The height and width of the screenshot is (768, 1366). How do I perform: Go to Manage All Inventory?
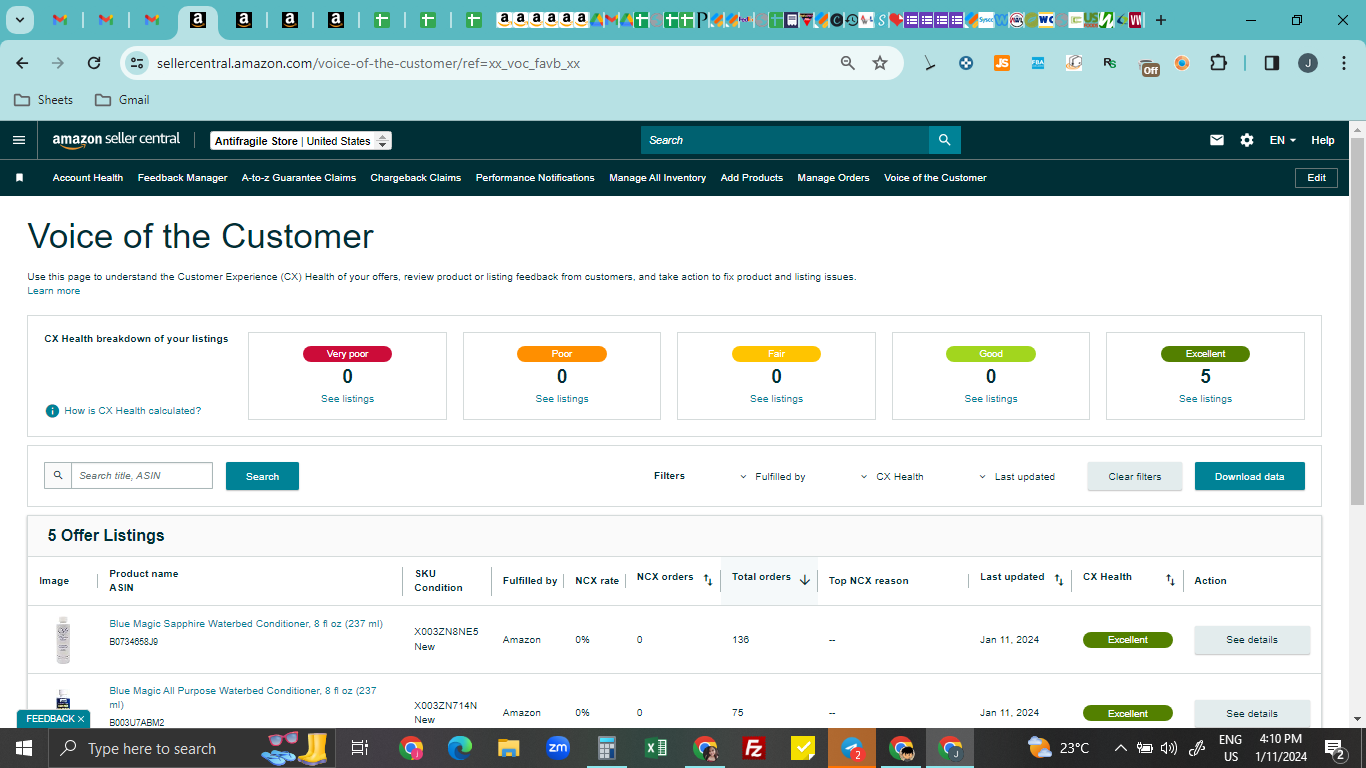pyautogui.click(x=658, y=178)
